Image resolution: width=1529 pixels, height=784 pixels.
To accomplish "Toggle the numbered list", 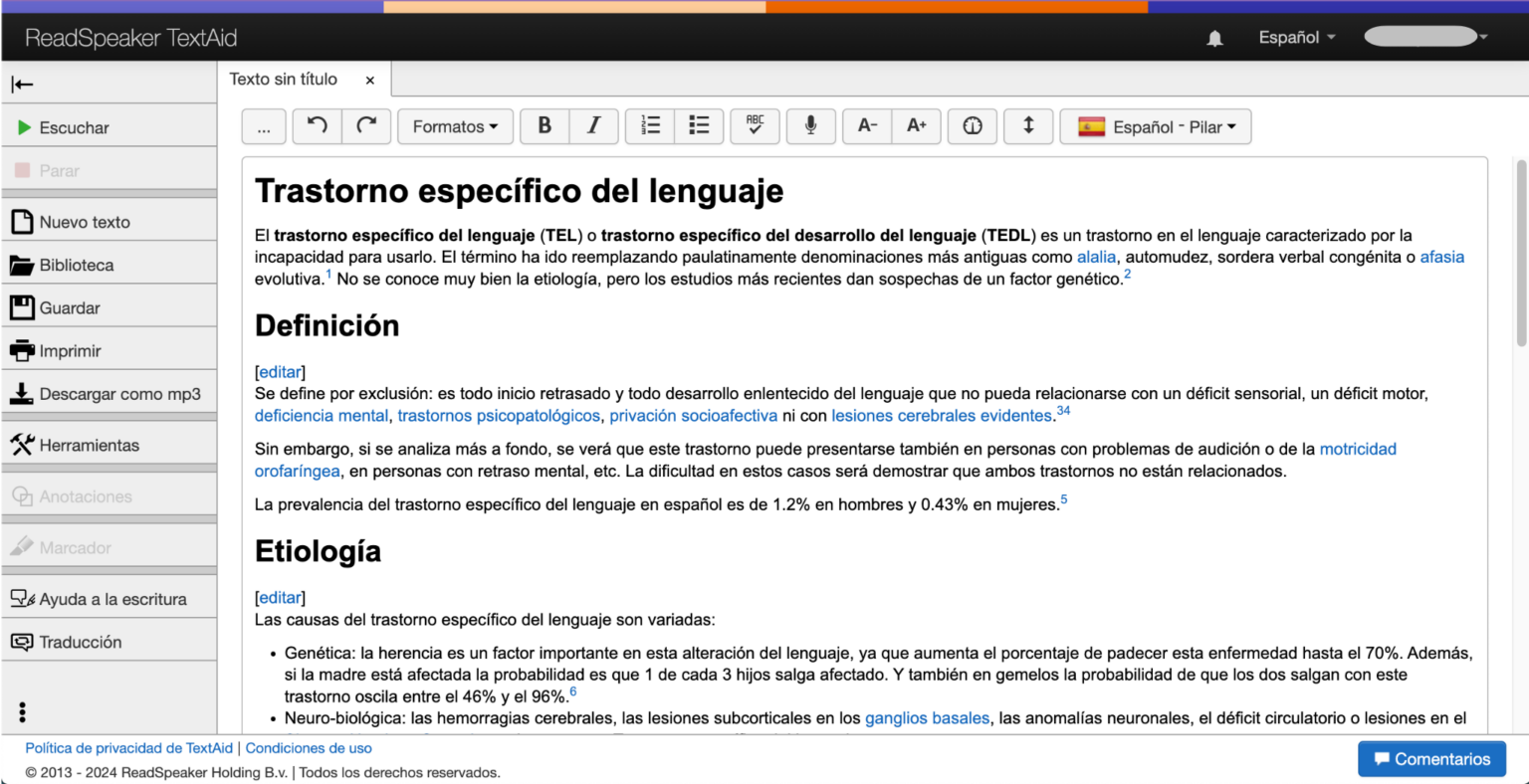I will coord(649,125).
